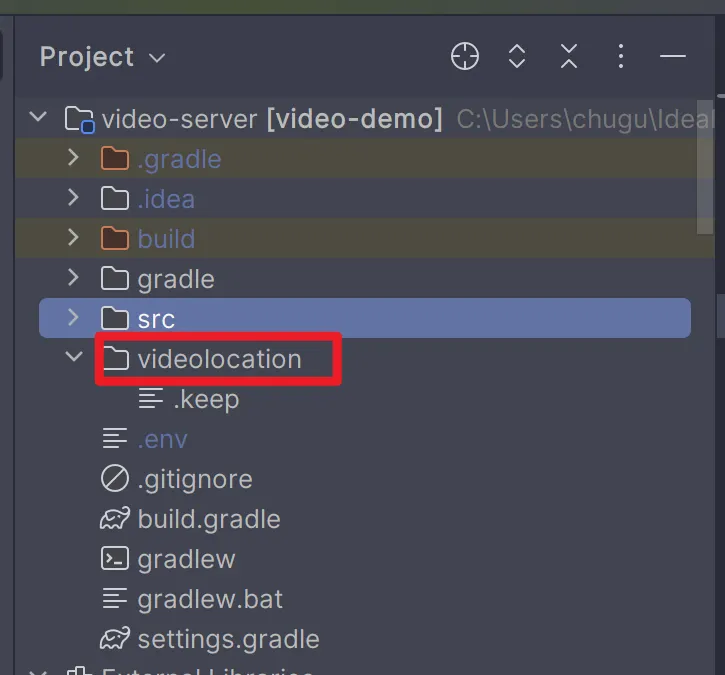
Task: Open the .env file
Action: coord(162,439)
